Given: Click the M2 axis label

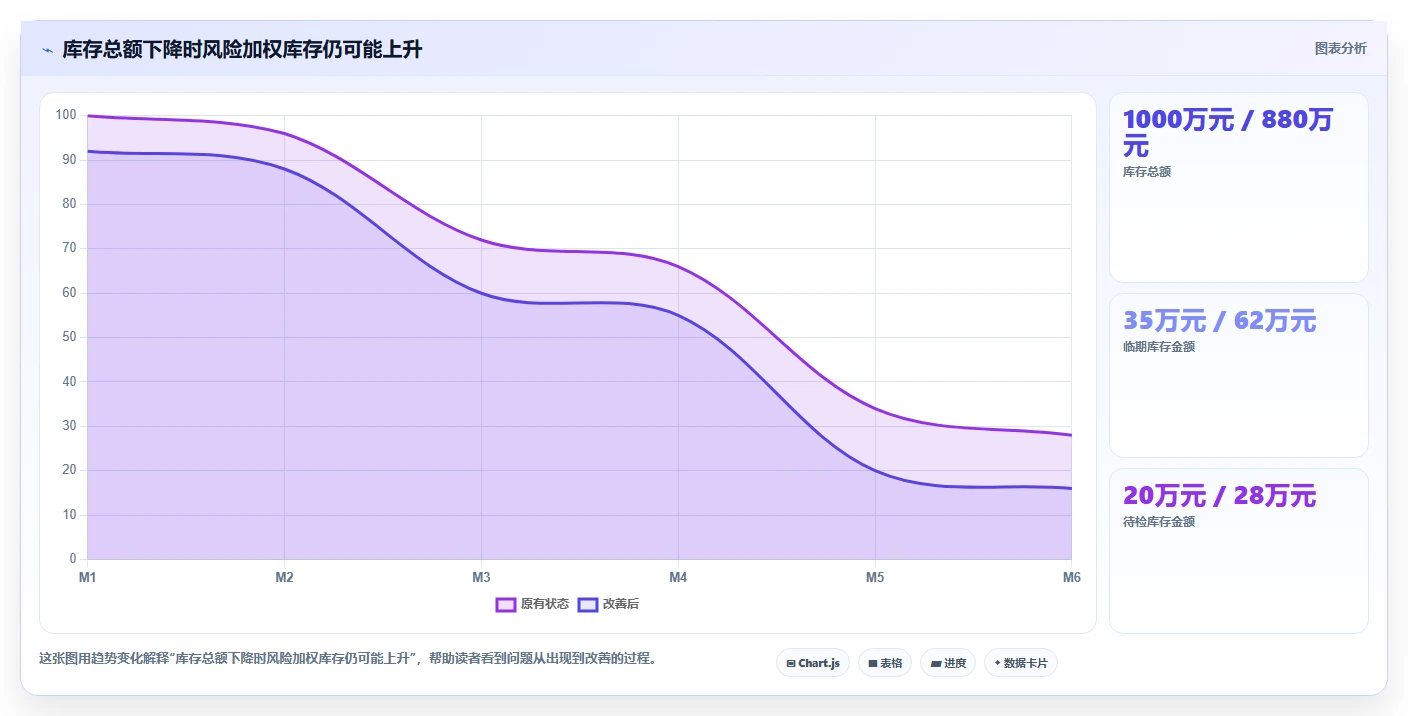Looking at the screenshot, I should coord(284,577).
